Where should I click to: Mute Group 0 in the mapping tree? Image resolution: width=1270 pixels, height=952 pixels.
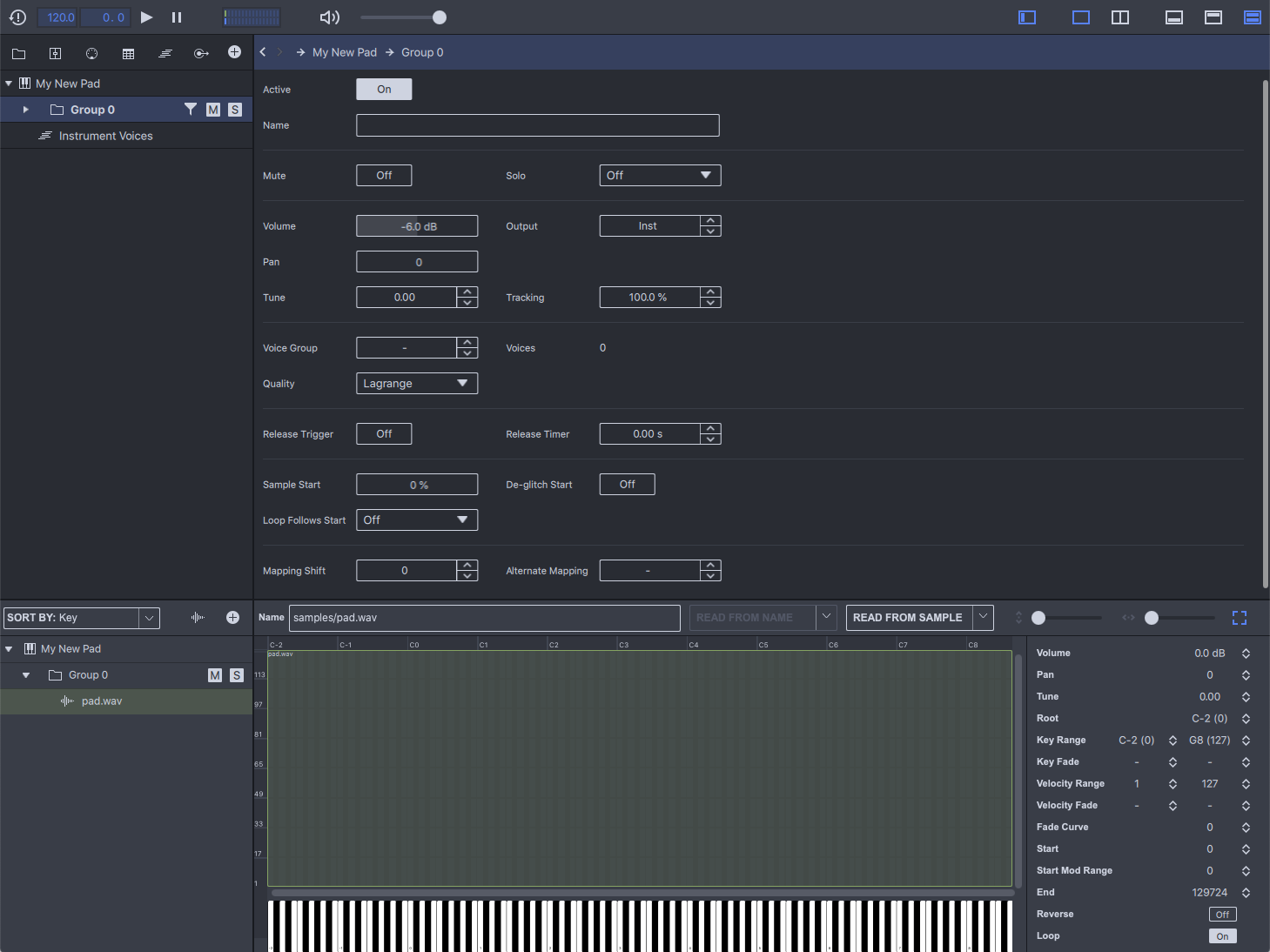tap(215, 675)
